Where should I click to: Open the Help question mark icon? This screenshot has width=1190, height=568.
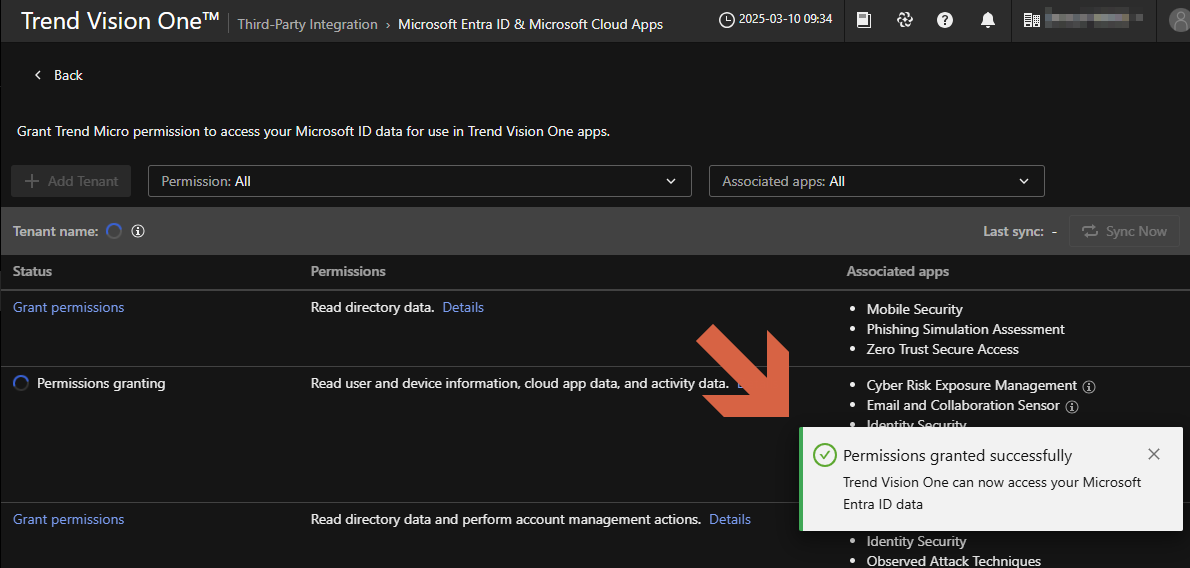pos(945,20)
